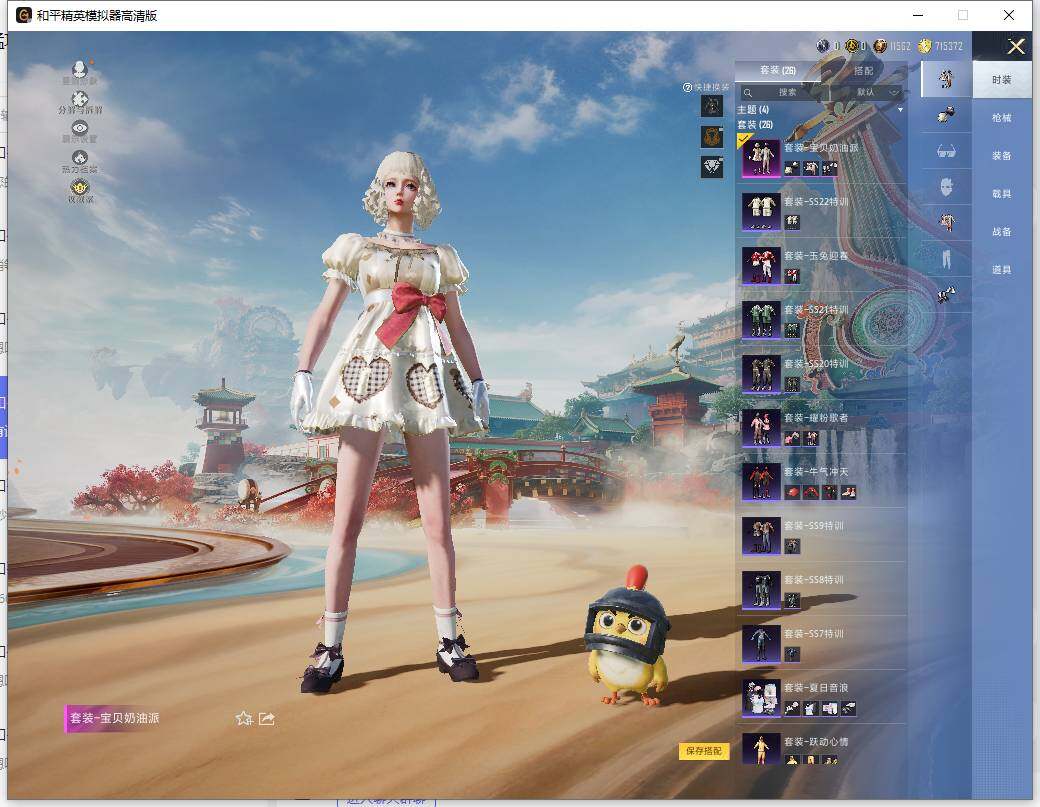Viewport: 1040px width, 807px height.
Task: Select the 套装-SS22特训 outfit thumbnail
Action: (x=761, y=212)
